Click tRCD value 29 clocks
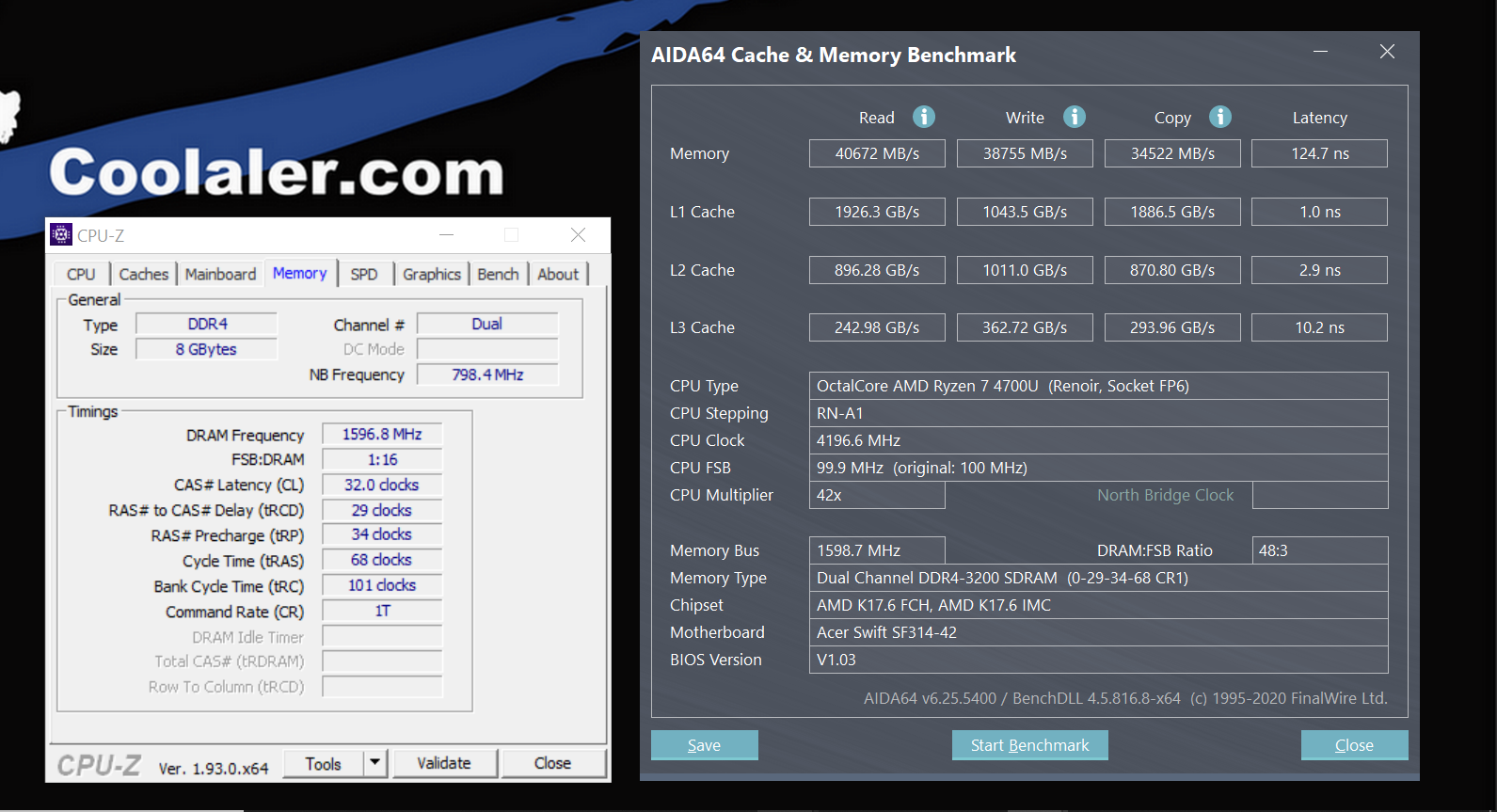Image resolution: width=1497 pixels, height=812 pixels. [382, 510]
